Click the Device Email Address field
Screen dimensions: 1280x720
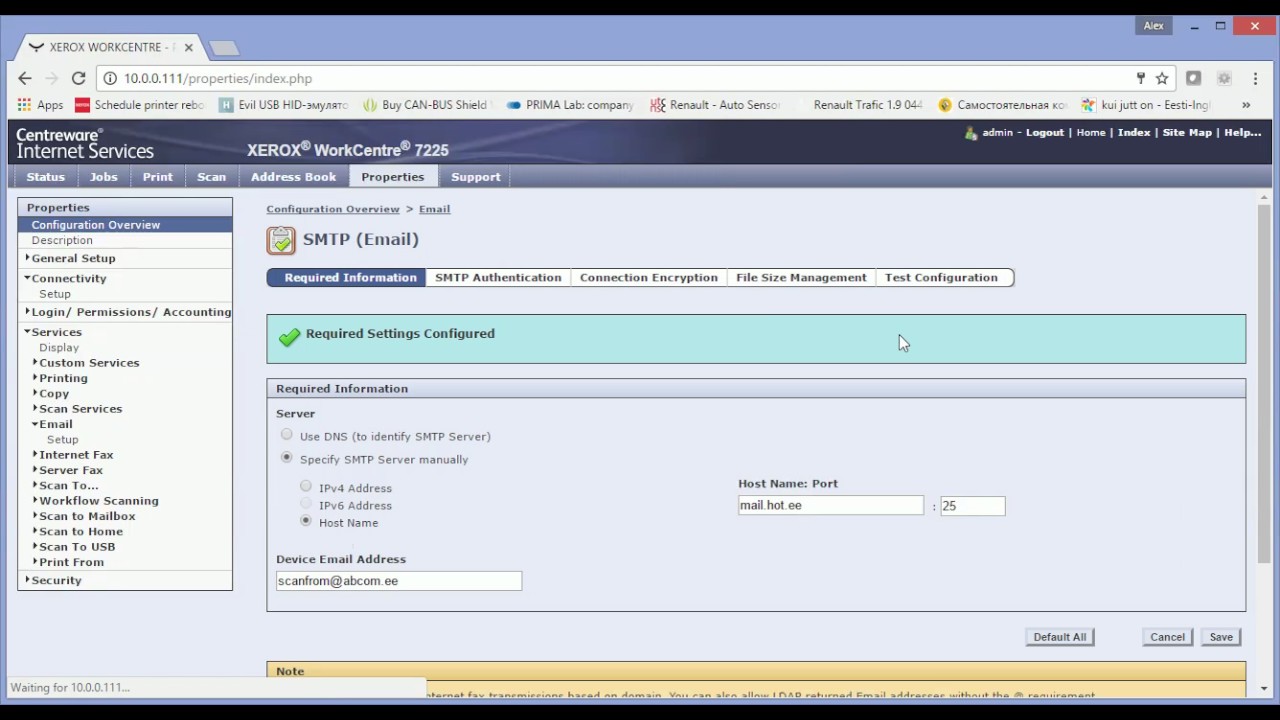(398, 581)
